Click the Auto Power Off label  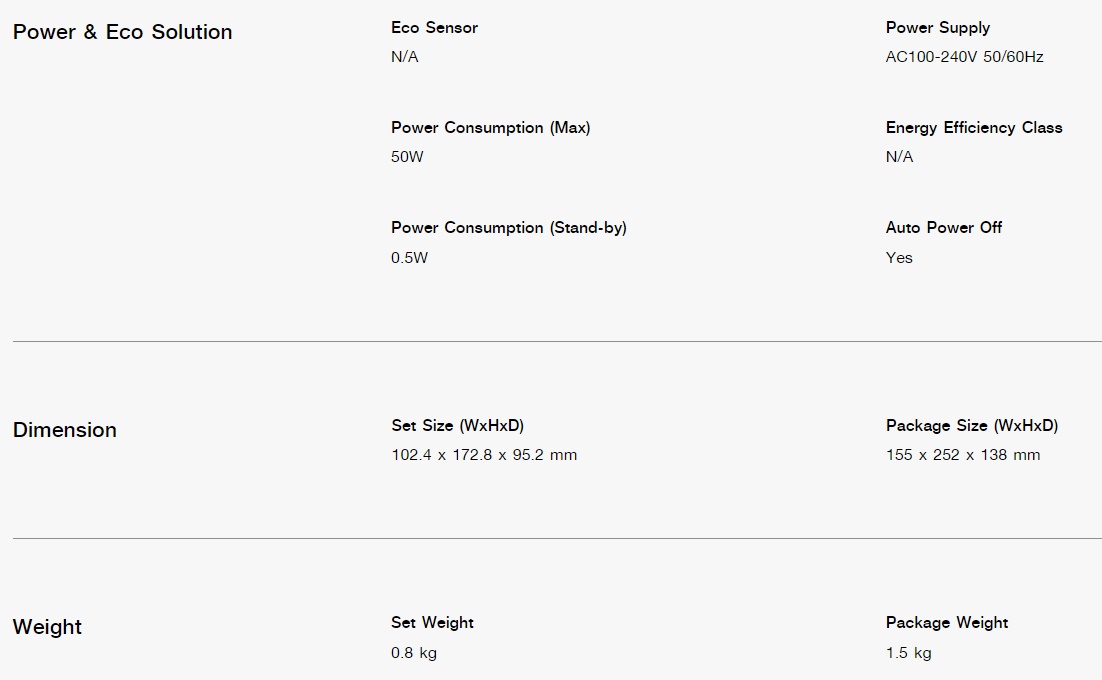(x=944, y=228)
